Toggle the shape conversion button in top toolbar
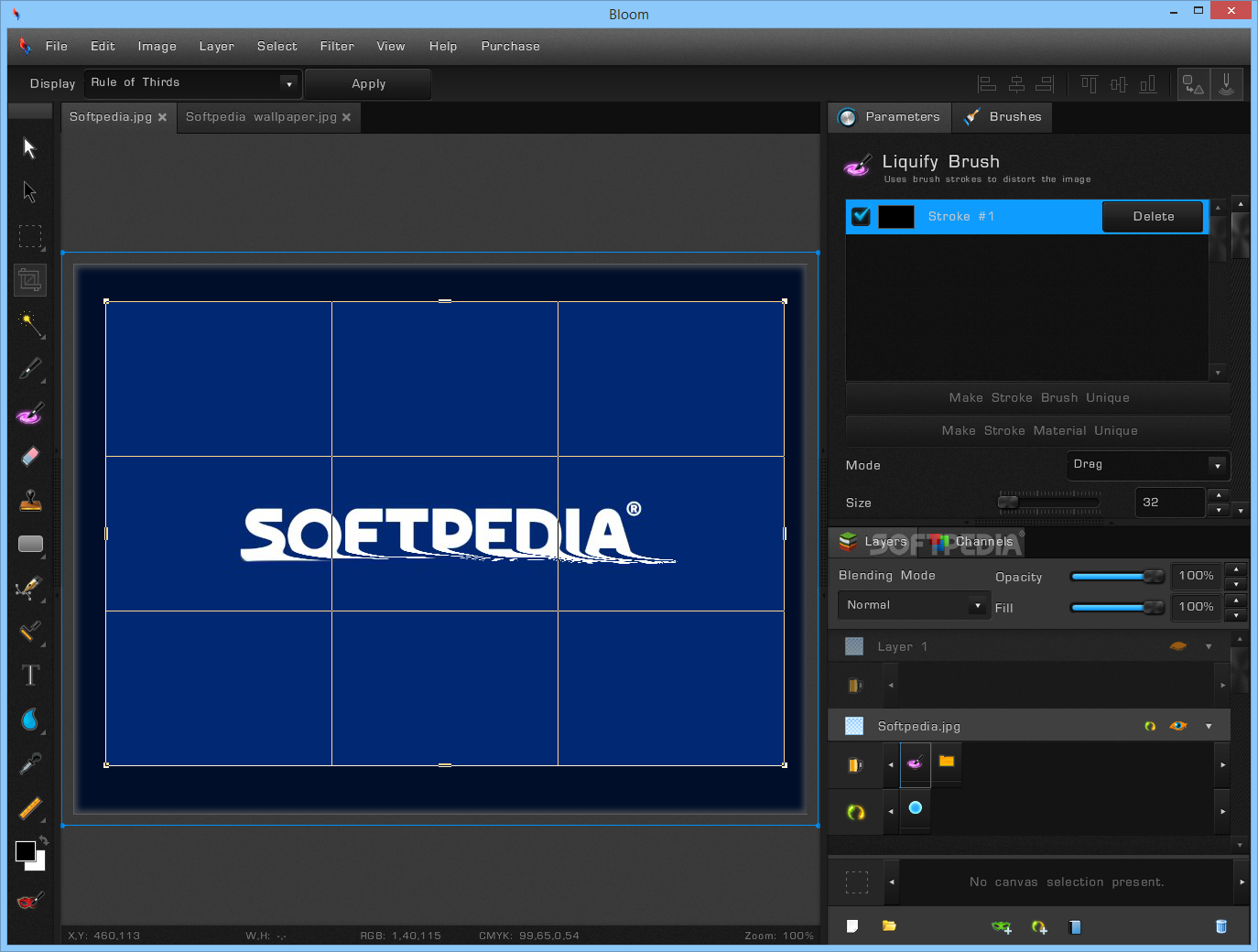The image size is (1258, 952). (x=1193, y=84)
